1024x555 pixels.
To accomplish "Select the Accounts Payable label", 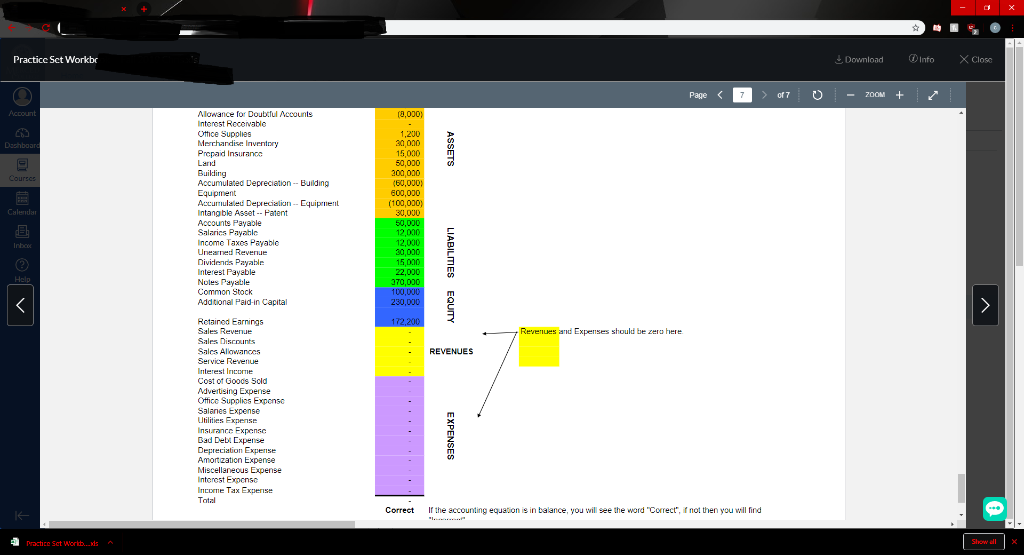I will pos(229,223).
